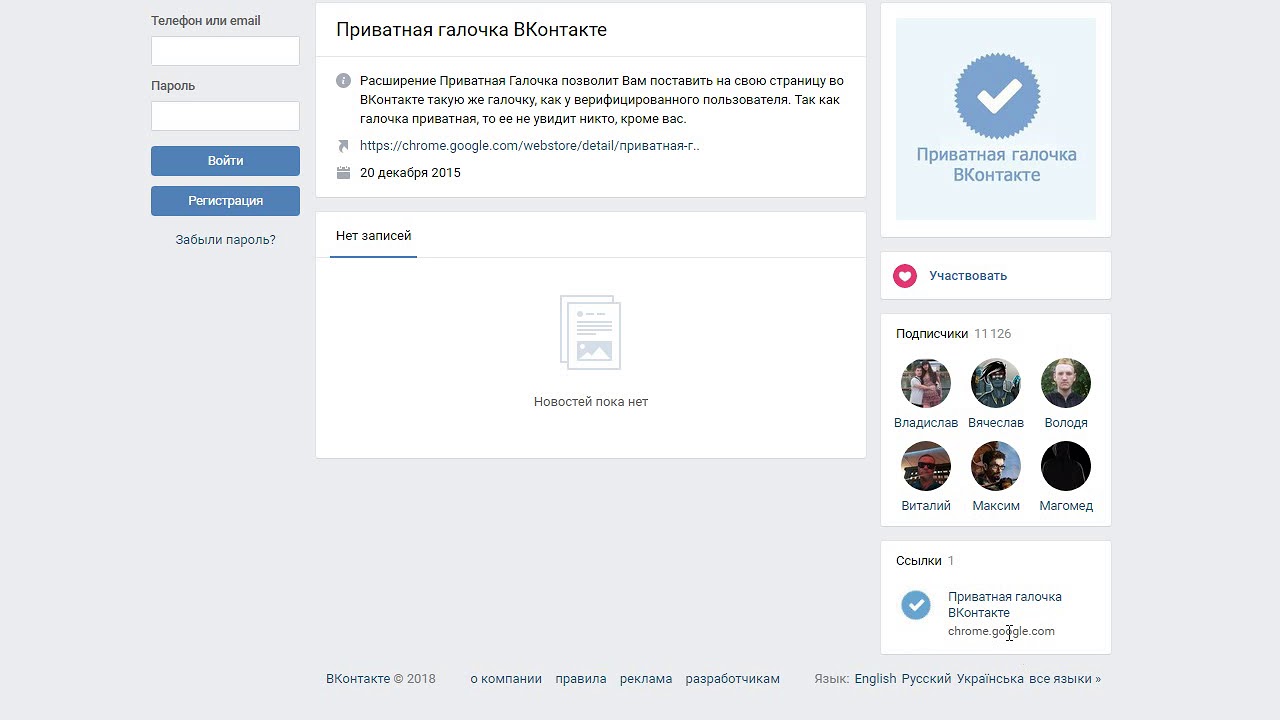
Task: Click the Регистрация button
Action: [225, 201]
